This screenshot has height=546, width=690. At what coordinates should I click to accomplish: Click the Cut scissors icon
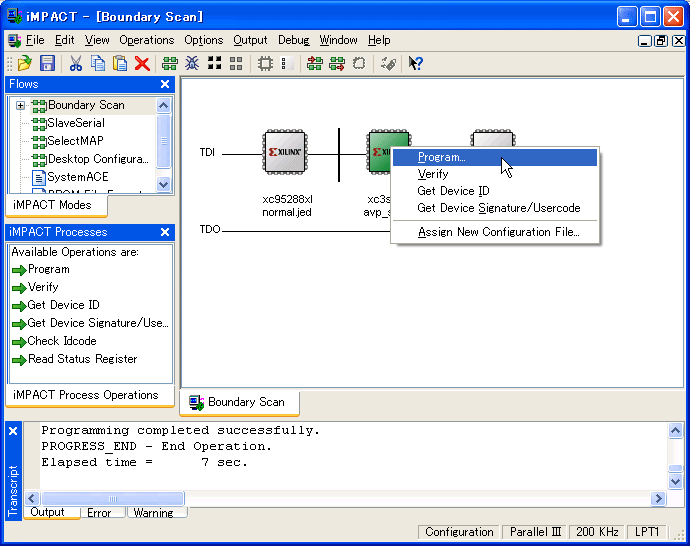click(x=76, y=63)
